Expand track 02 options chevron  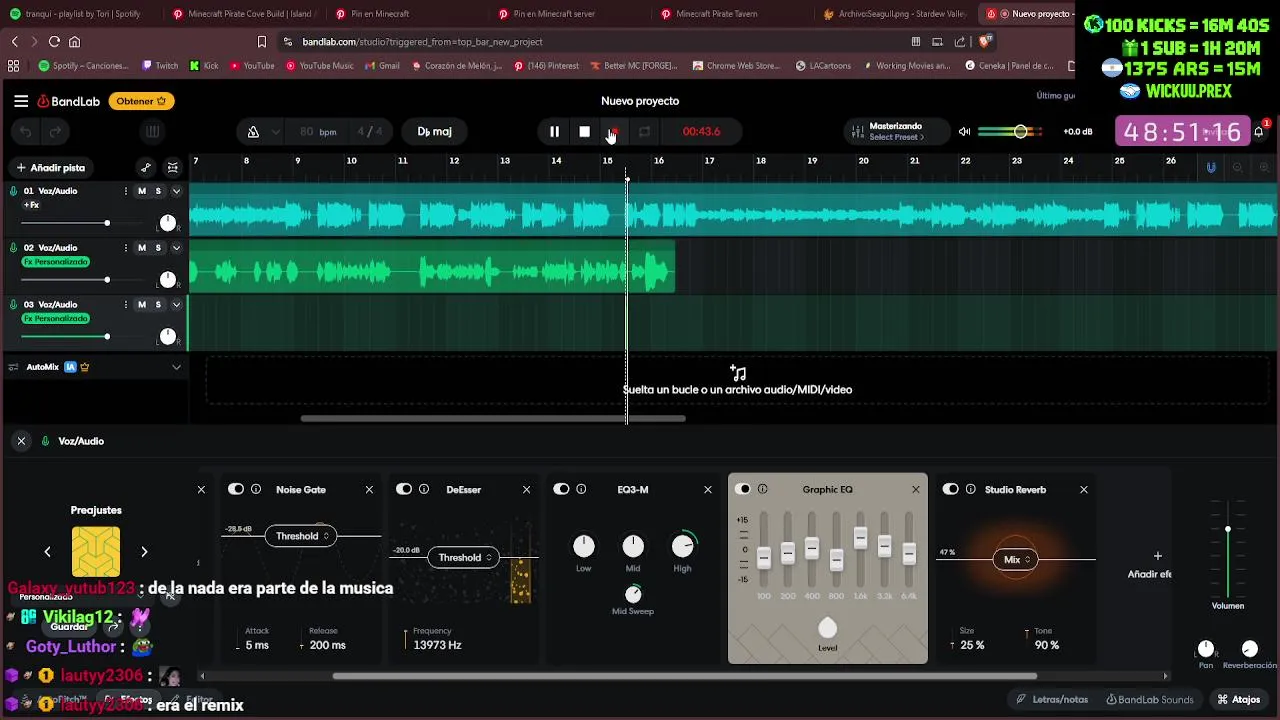tap(176, 248)
